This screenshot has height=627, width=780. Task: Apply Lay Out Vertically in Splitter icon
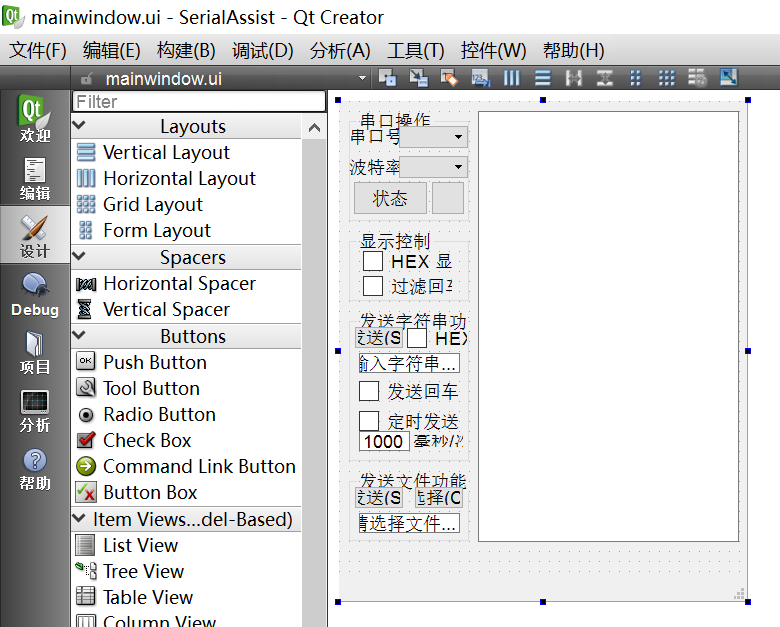(x=604, y=78)
